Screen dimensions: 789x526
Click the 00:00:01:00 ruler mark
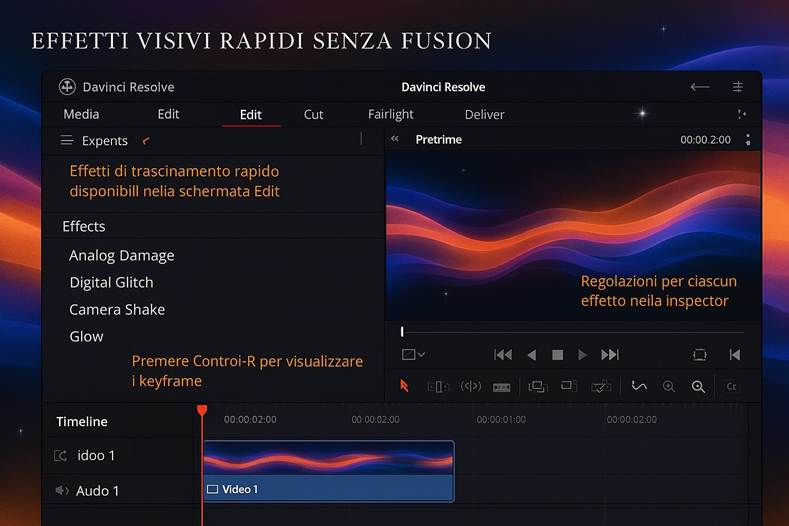[x=501, y=419]
